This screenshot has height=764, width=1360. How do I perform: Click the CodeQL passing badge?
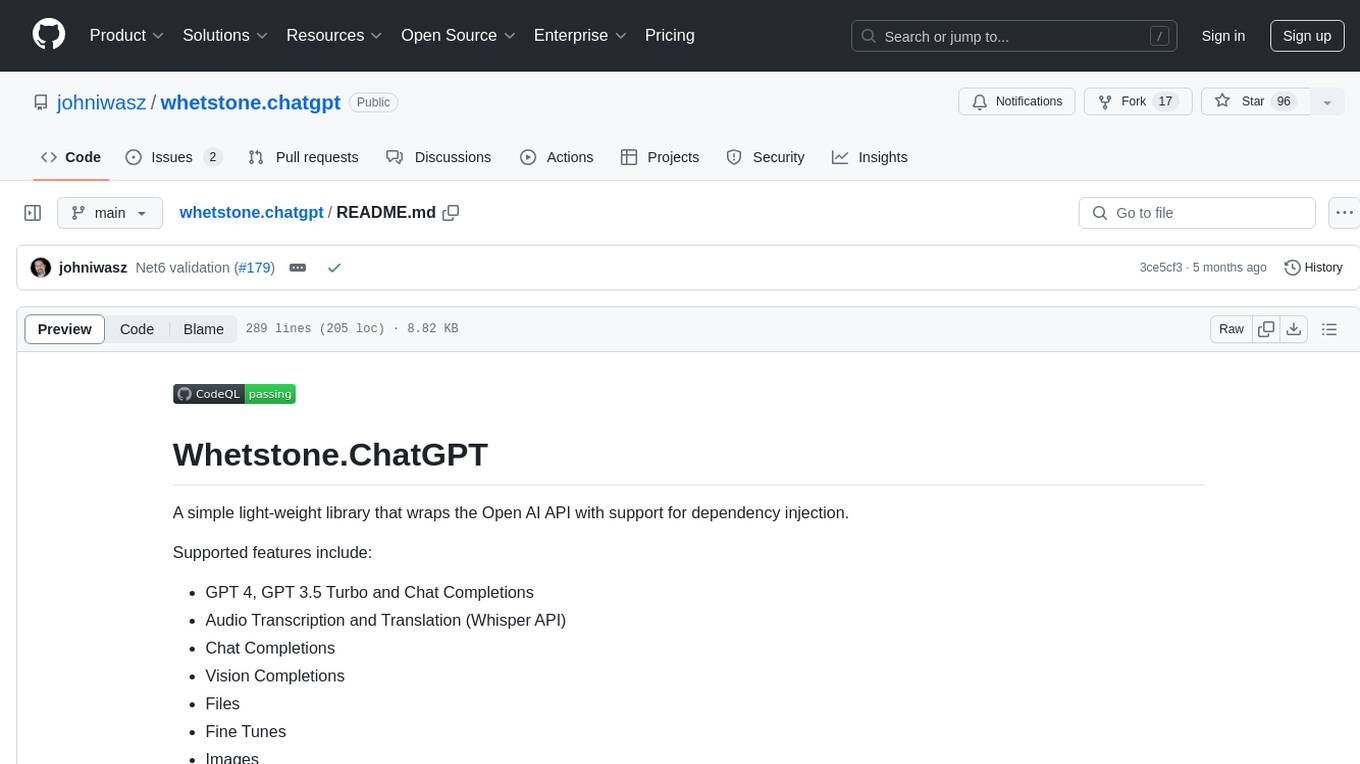pyautogui.click(x=234, y=394)
